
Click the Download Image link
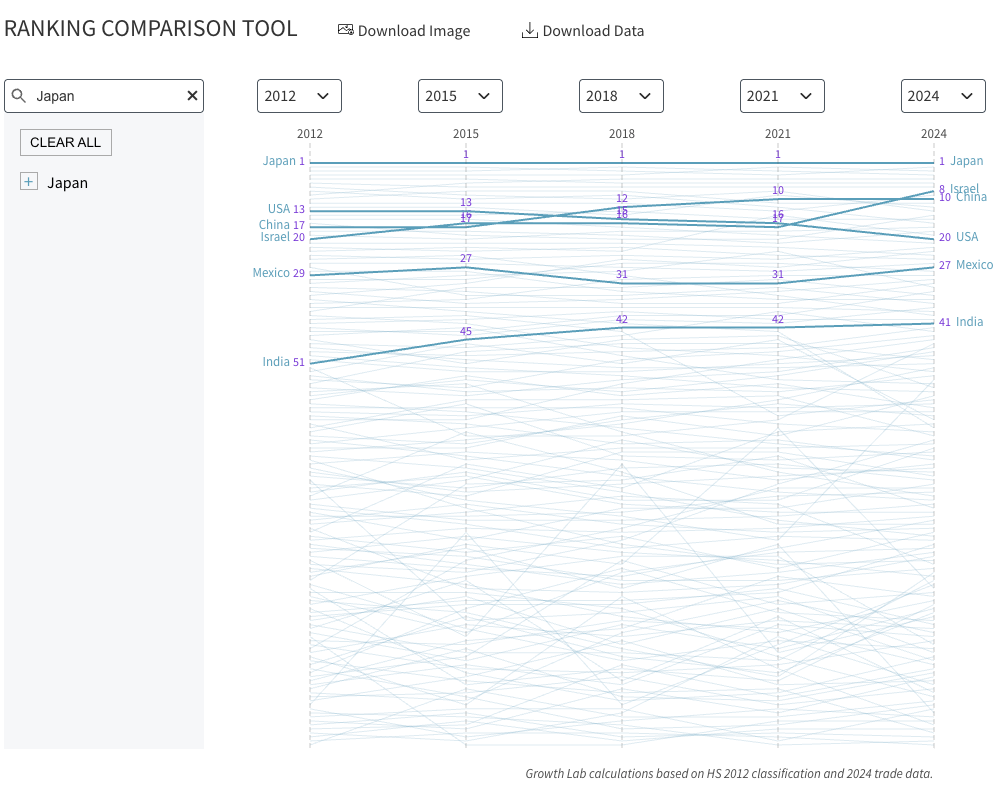pos(404,31)
